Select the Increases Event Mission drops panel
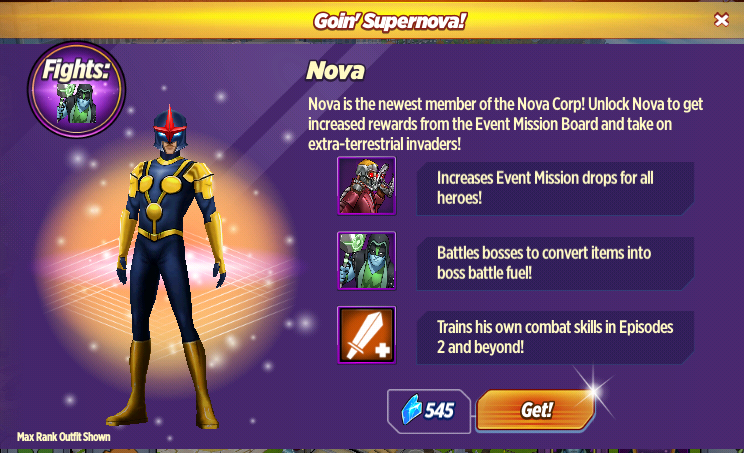The width and height of the screenshot is (744, 453). 555,188
